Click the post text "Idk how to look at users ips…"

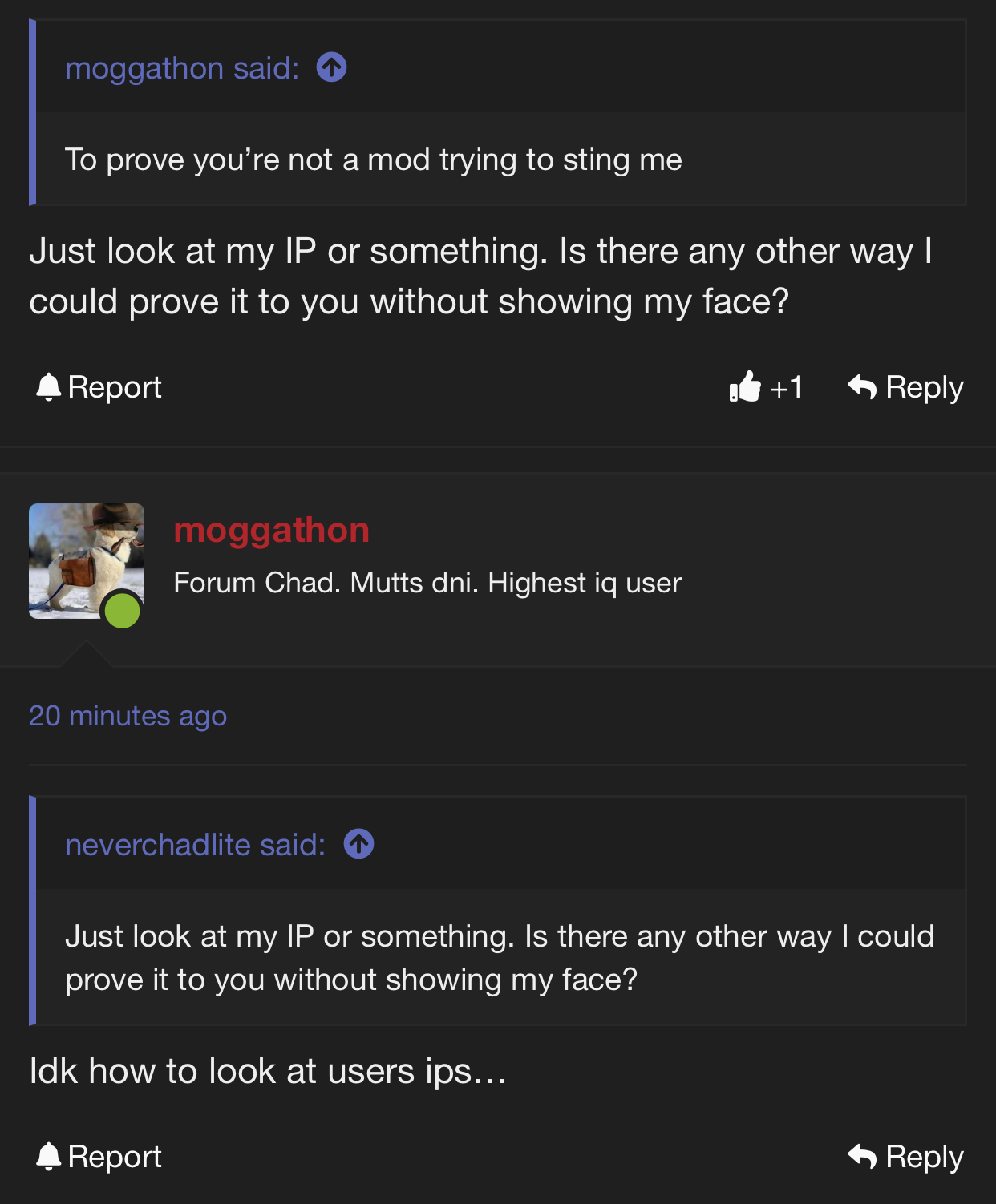[268, 1071]
